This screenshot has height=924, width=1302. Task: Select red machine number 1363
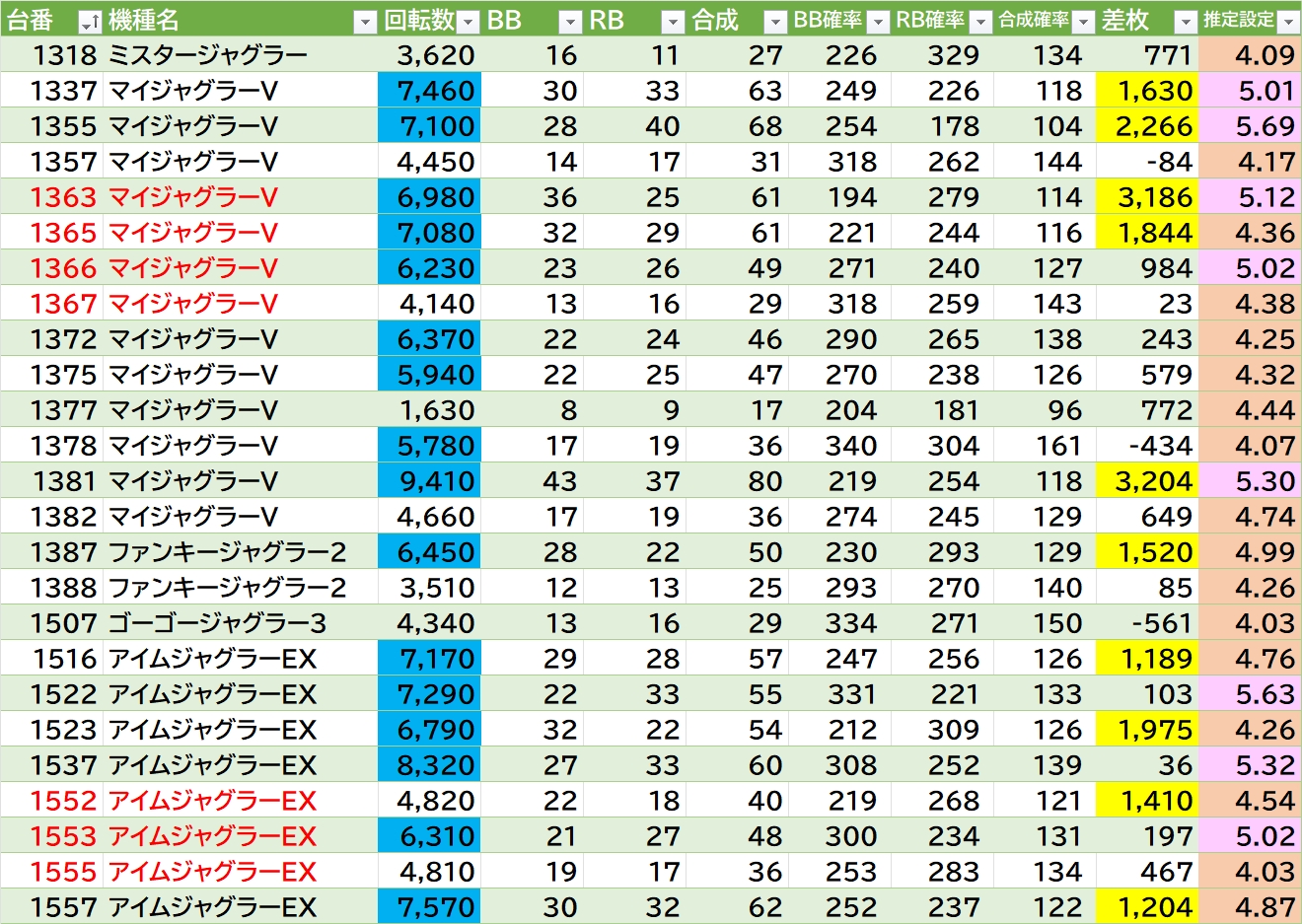(x=51, y=197)
